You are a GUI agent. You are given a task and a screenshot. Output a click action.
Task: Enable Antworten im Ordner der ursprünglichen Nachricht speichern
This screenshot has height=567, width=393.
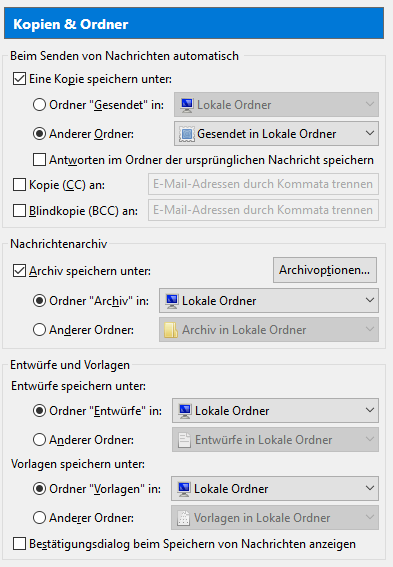[x=39, y=160]
